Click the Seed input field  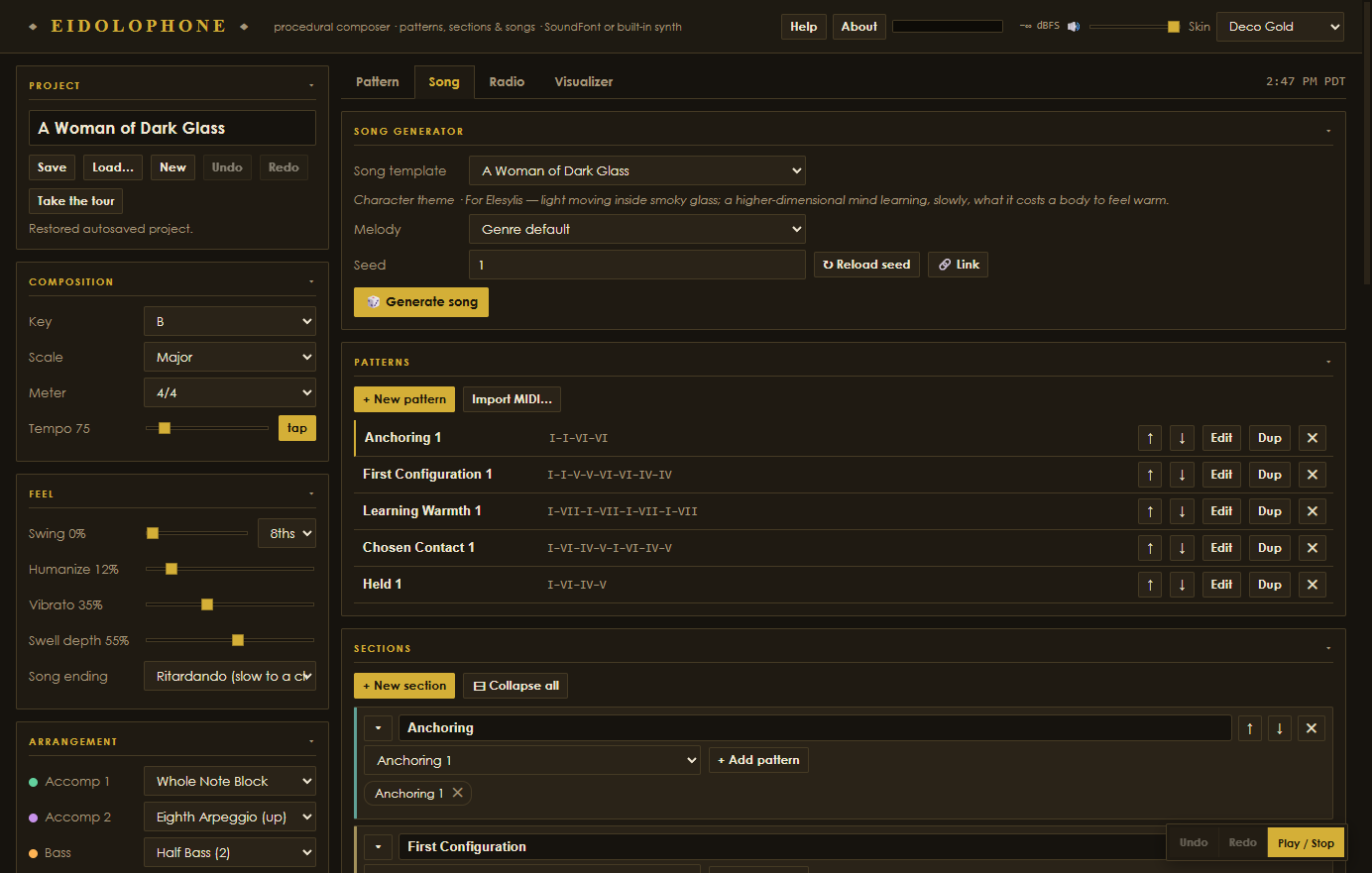click(637, 265)
